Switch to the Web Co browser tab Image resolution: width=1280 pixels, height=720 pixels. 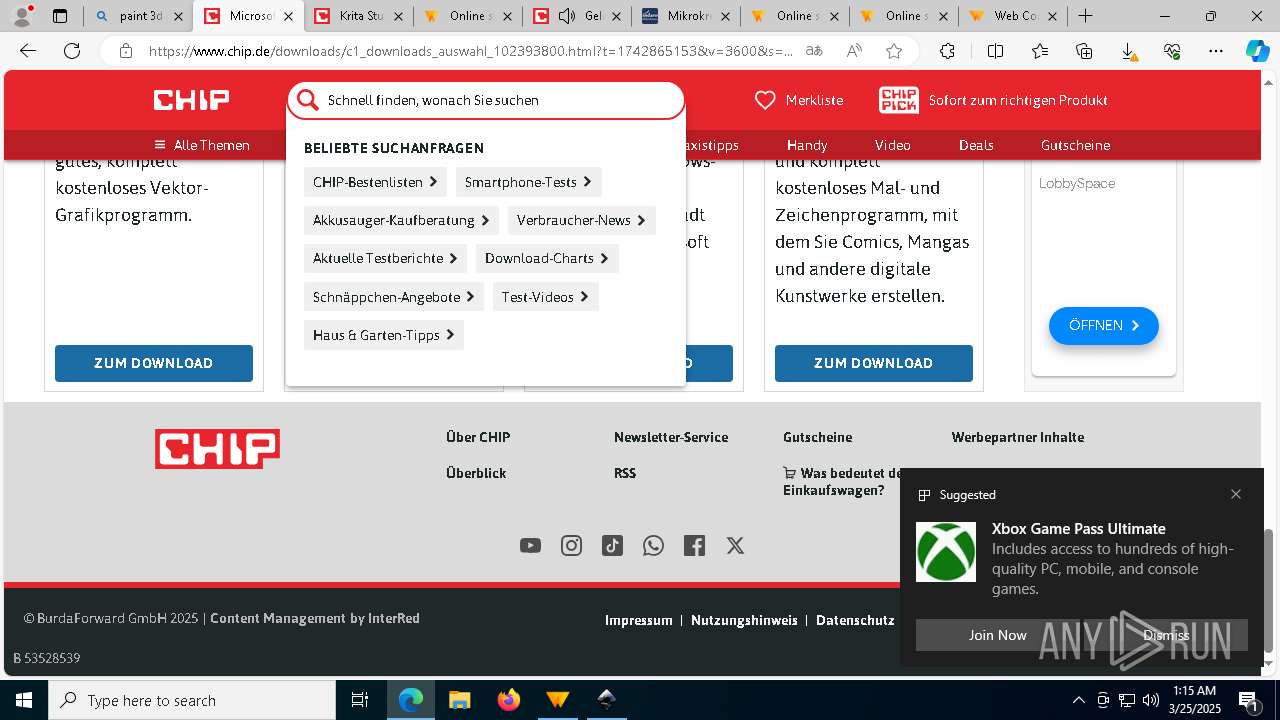pyautogui.click(x=1012, y=16)
